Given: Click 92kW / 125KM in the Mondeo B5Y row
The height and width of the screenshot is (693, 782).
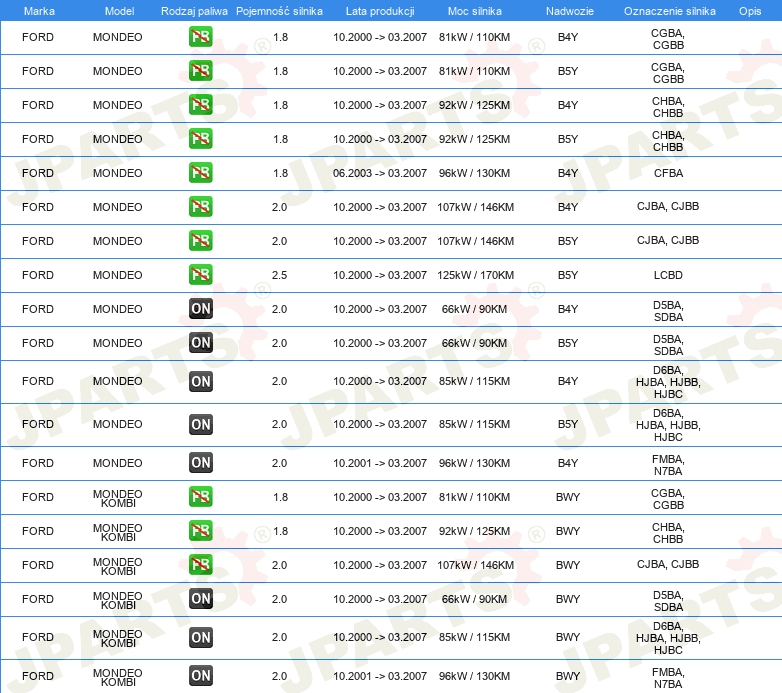Looking at the screenshot, I should tap(474, 139).
